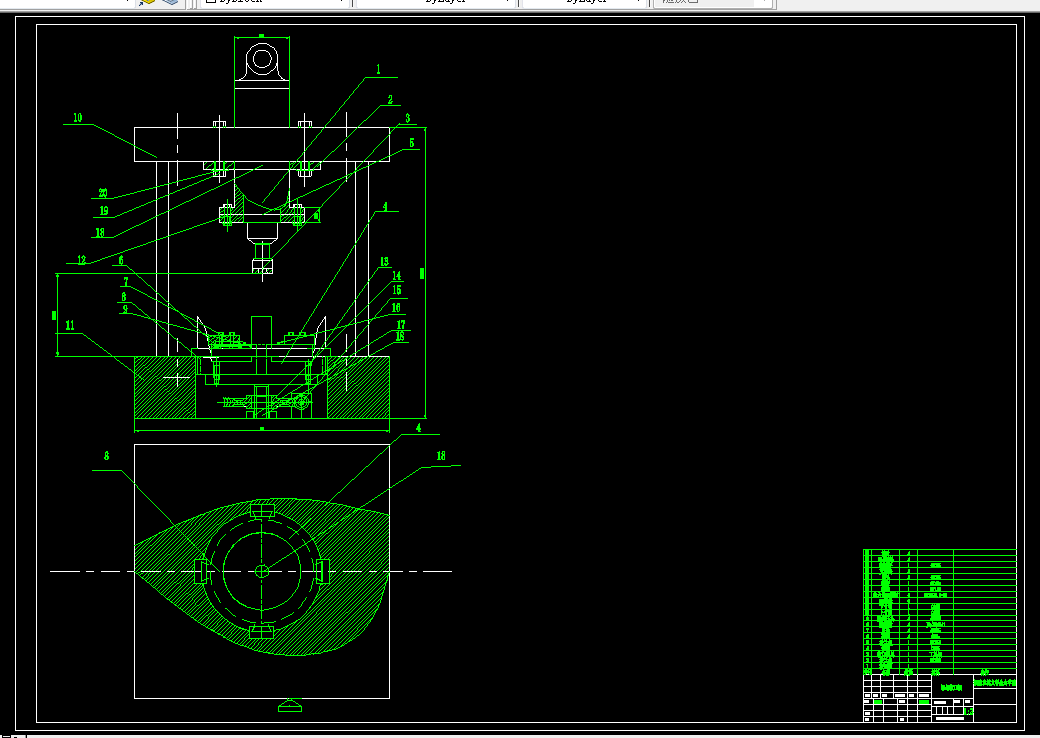
Task: Select part callout number 13
Action: 384,262
